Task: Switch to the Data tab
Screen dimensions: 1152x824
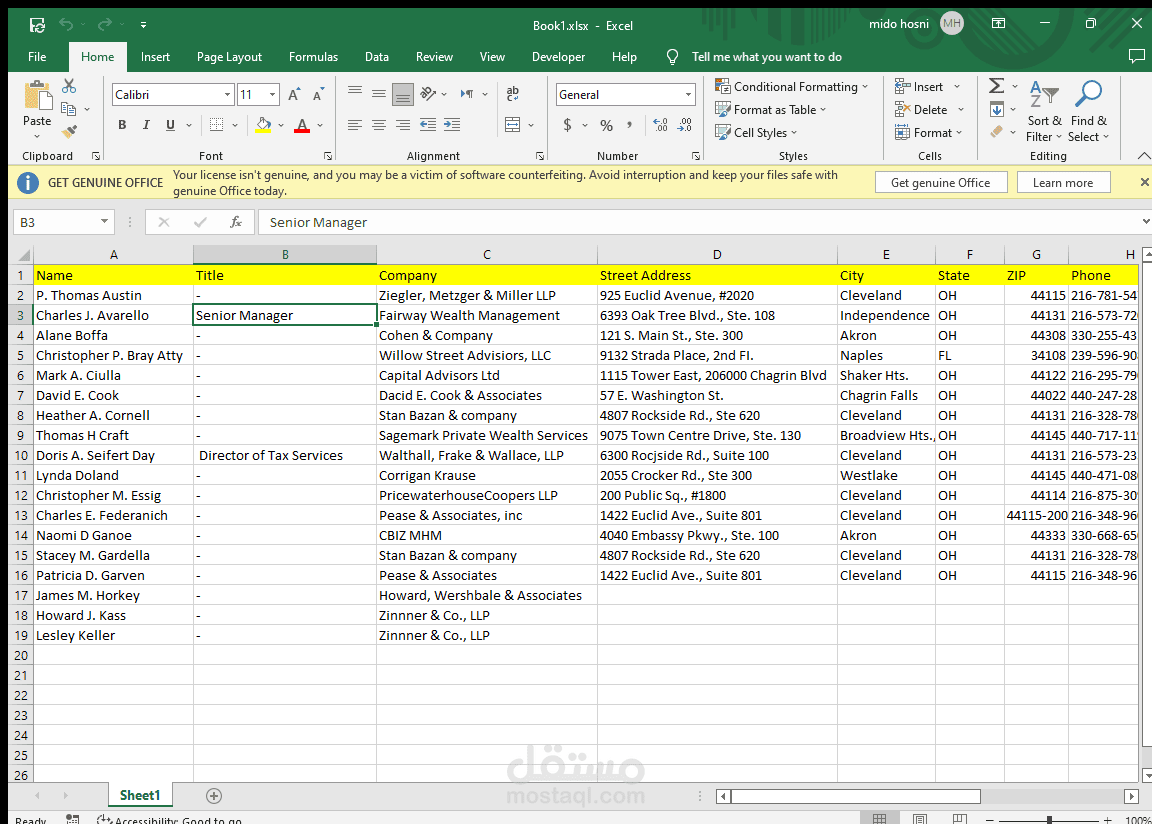Action: click(377, 57)
